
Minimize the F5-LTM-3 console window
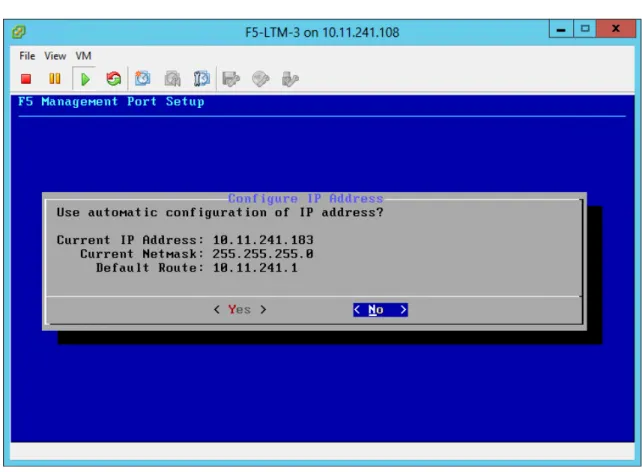click(x=561, y=29)
